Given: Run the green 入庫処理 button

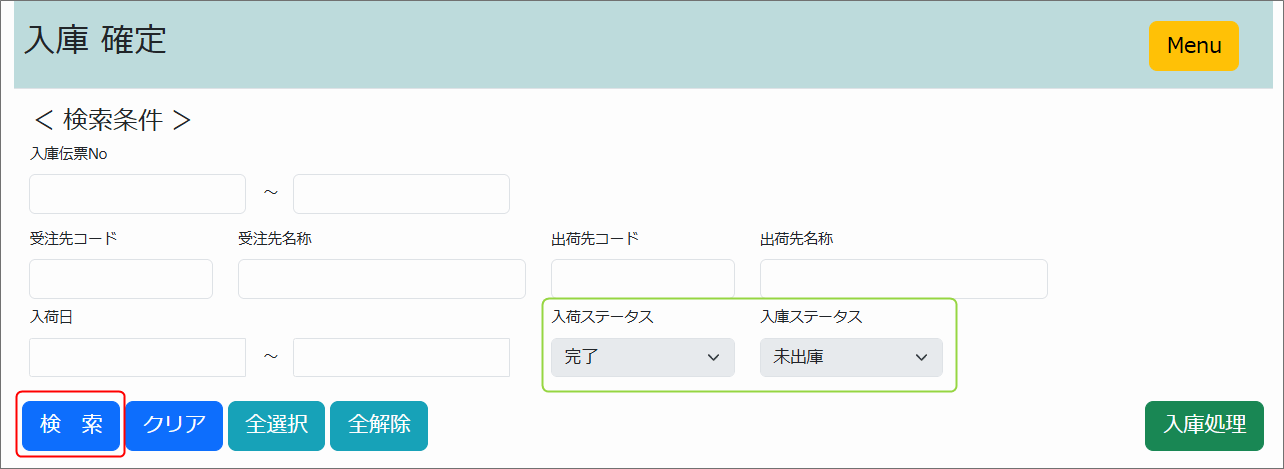Looking at the screenshot, I should [x=1204, y=425].
